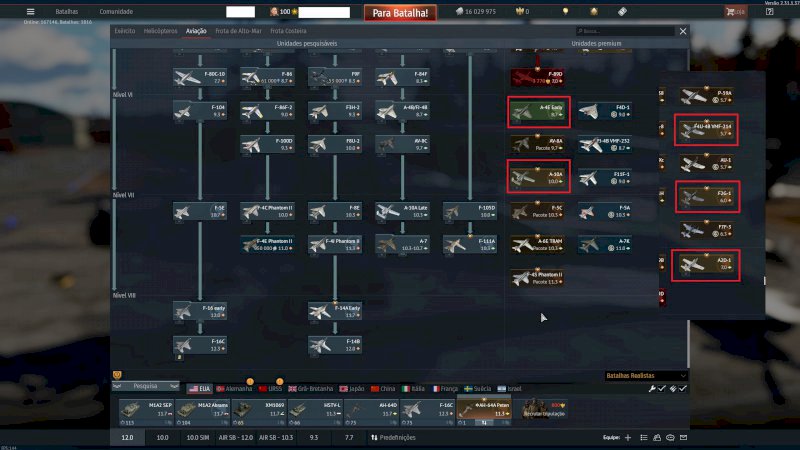Open Predefinições presets
Viewport: 800px width, 450px height.
[x=393, y=438]
